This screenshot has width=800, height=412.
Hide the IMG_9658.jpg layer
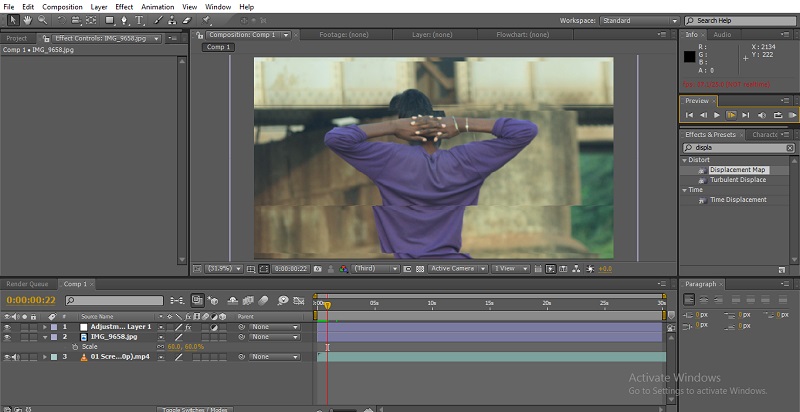(x=7, y=337)
